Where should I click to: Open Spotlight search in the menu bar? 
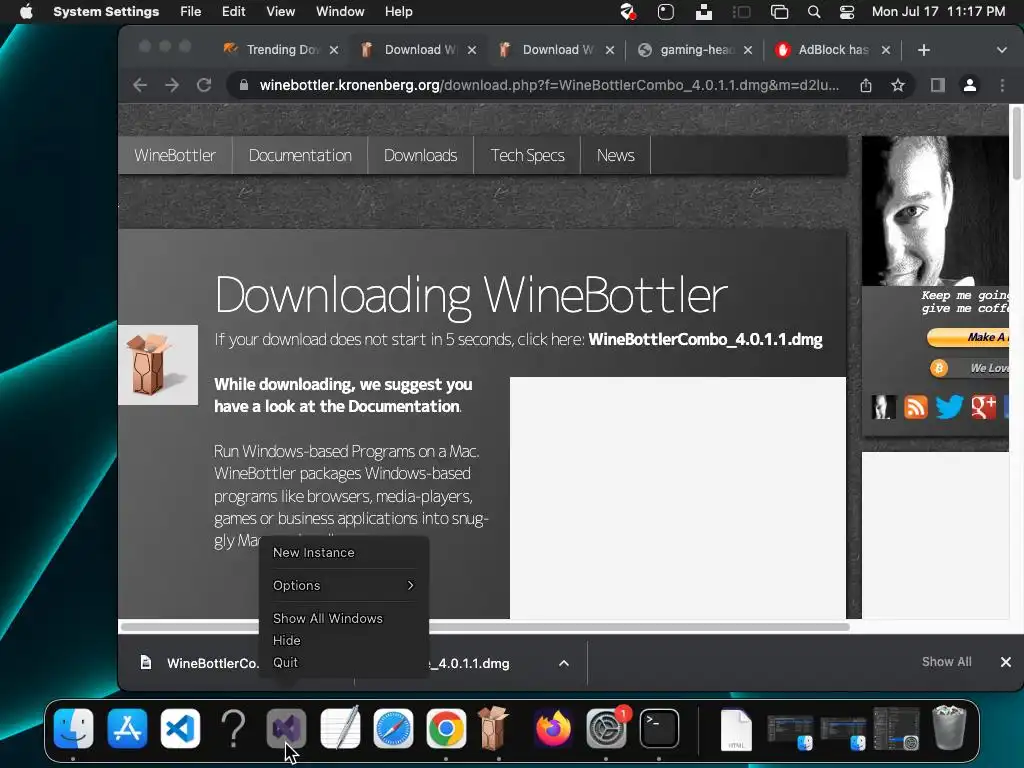(814, 12)
